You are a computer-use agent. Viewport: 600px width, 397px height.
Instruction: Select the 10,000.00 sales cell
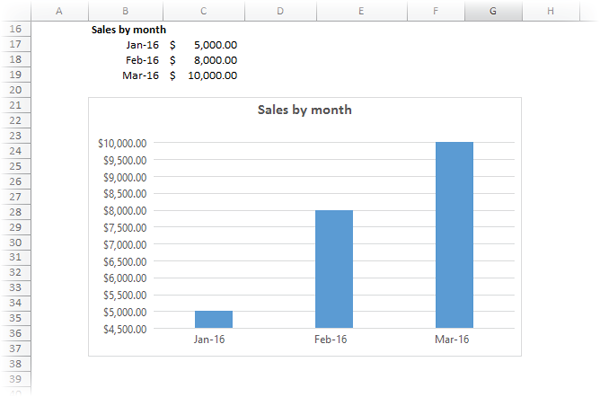coord(204,75)
